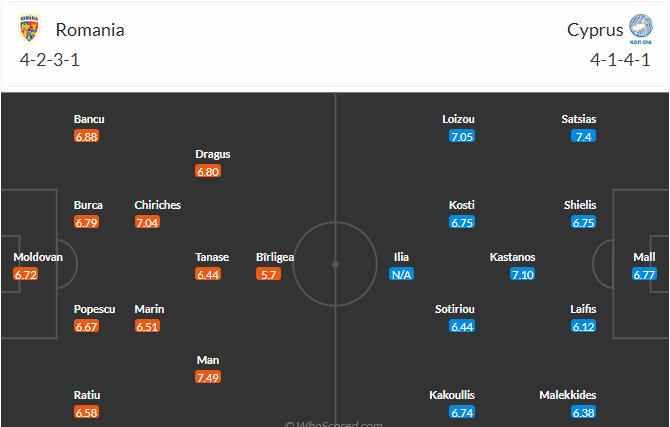The height and width of the screenshot is (427, 670).
Task: Click Ilia's N/A rating badge
Action: point(401,274)
